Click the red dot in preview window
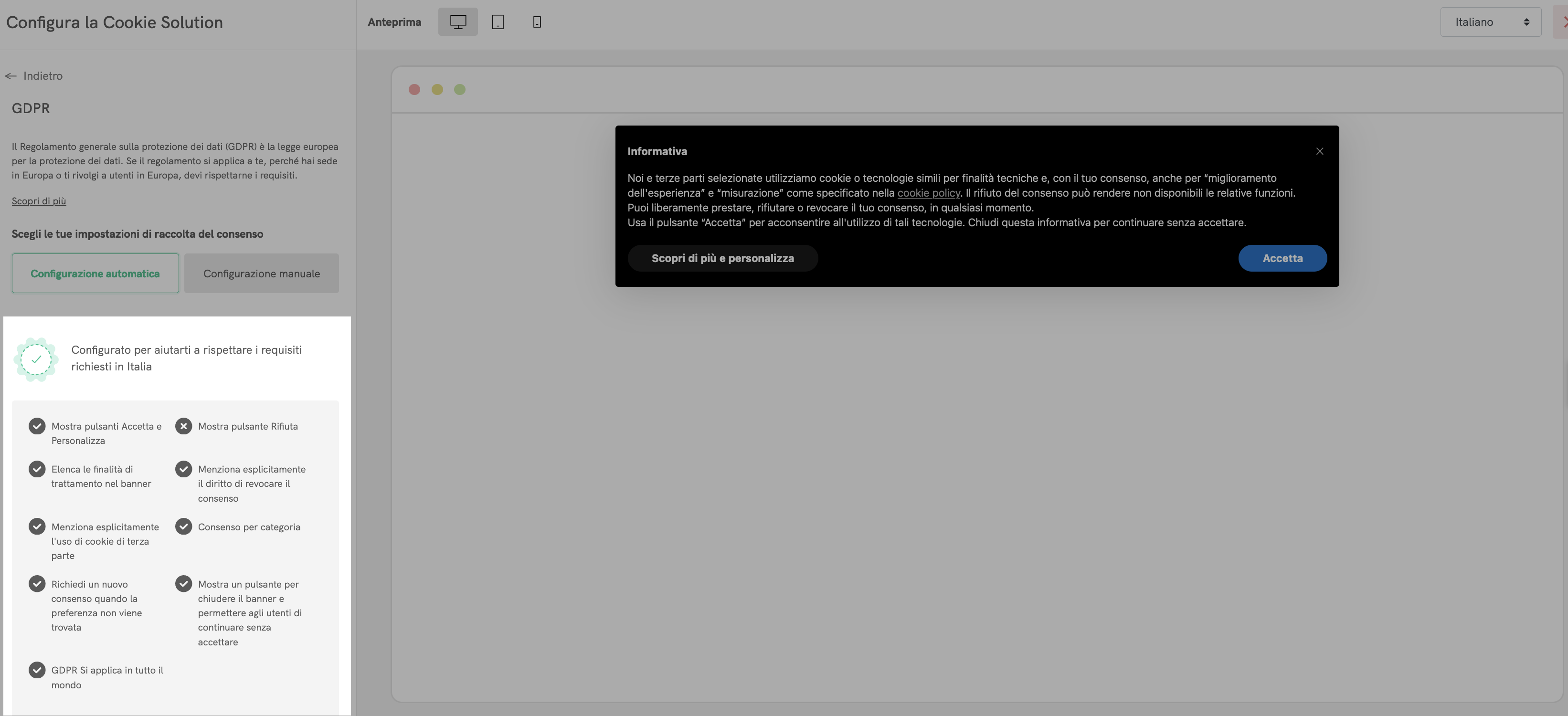1568x716 pixels. tap(414, 89)
